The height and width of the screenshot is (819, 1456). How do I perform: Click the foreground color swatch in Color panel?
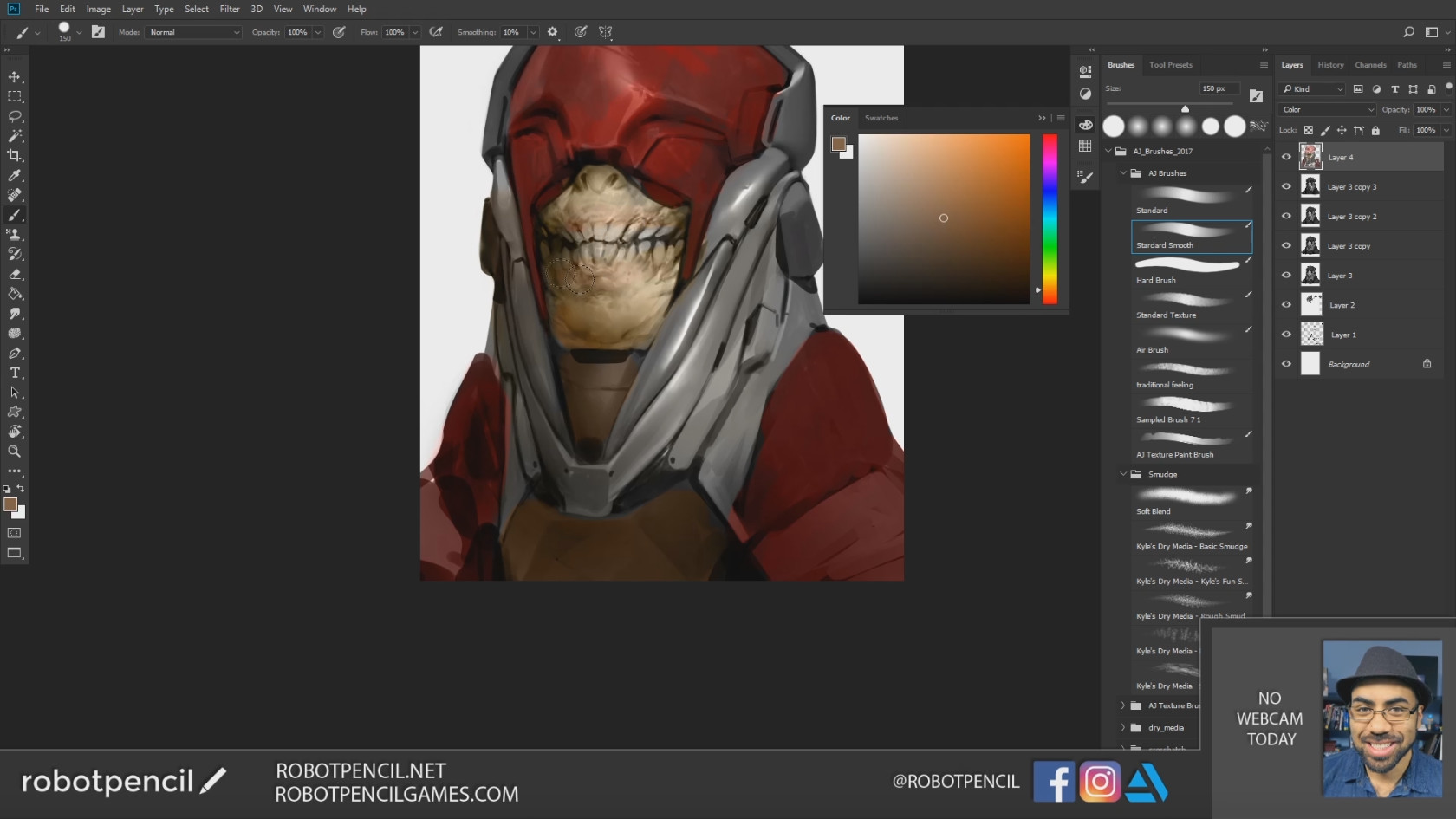point(838,145)
